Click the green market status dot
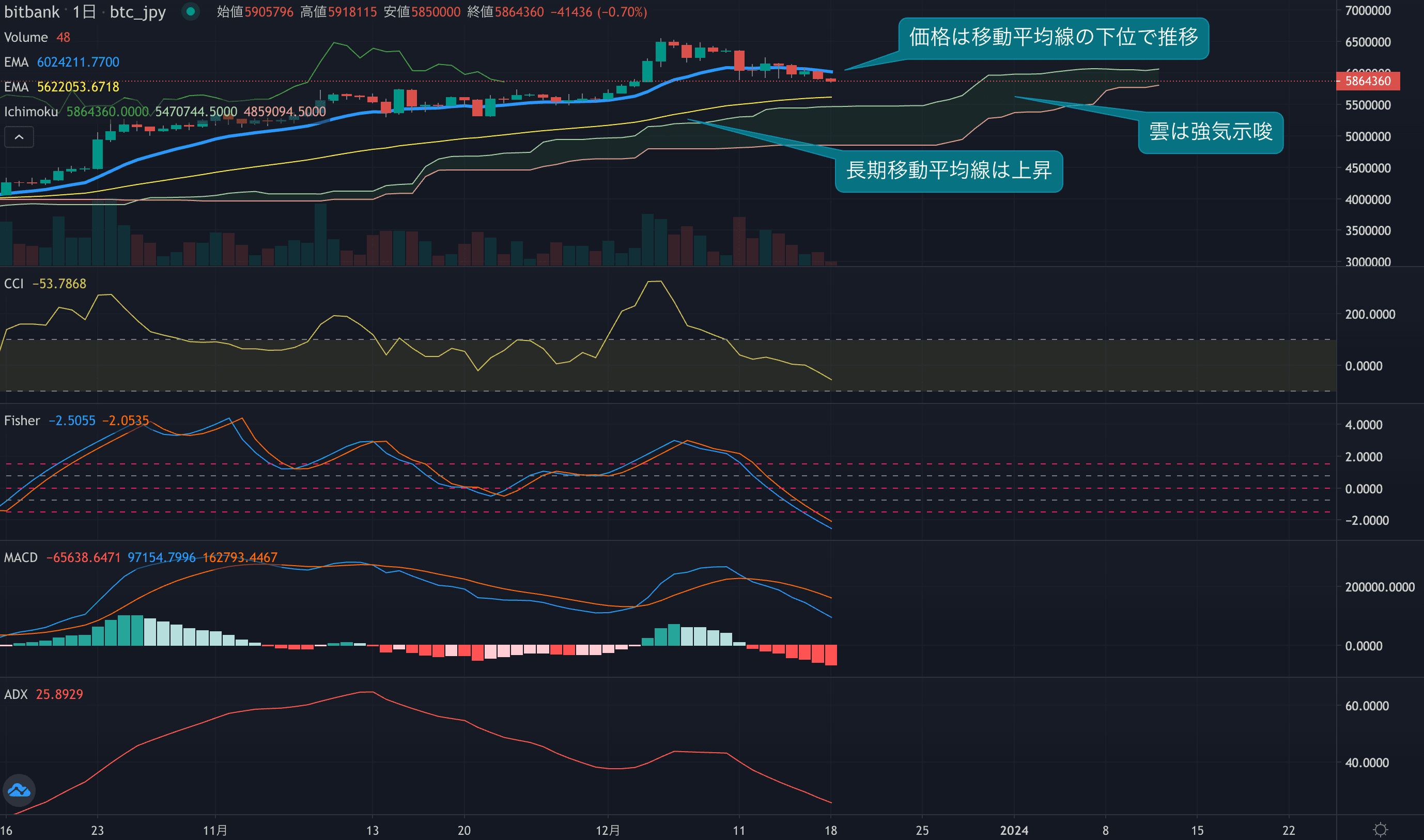The height and width of the screenshot is (840, 1424). [191, 11]
